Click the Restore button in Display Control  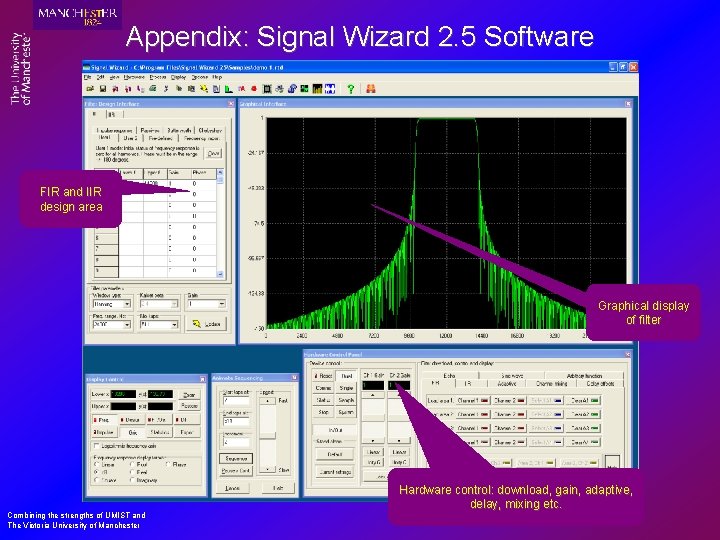point(189,406)
